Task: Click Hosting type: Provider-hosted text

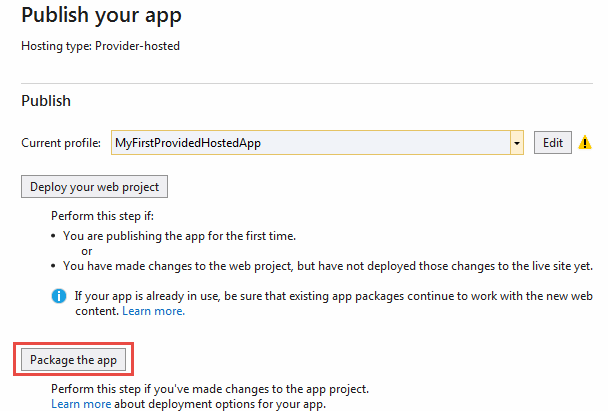Action: pos(100,46)
